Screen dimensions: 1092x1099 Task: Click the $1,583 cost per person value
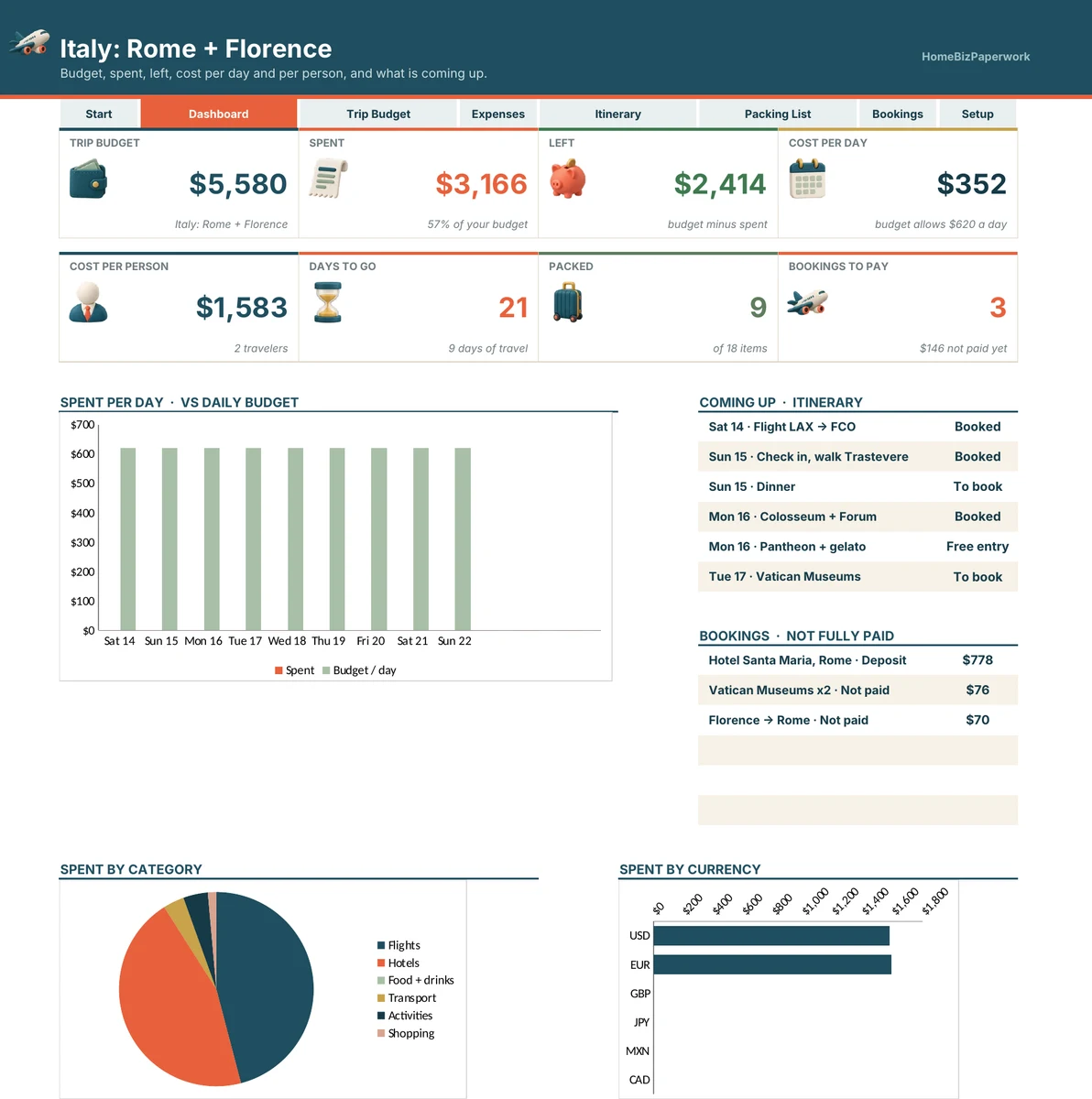tap(242, 308)
